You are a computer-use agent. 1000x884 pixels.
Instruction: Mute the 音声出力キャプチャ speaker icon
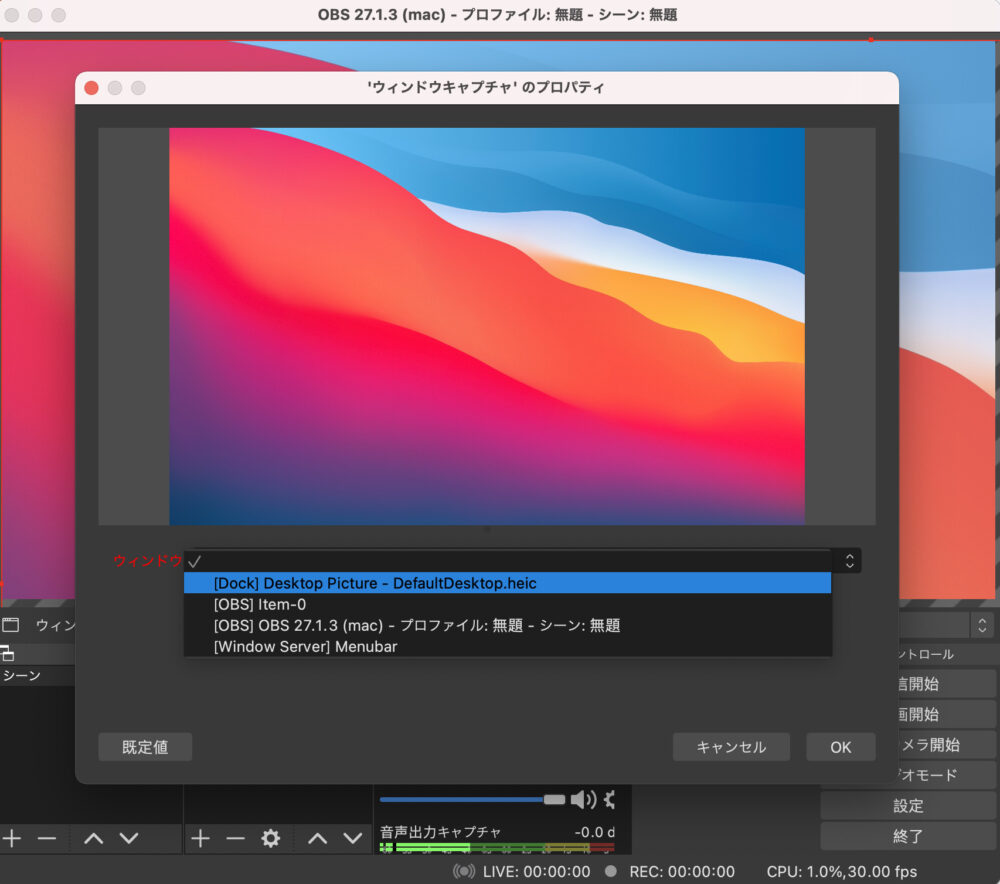point(587,800)
